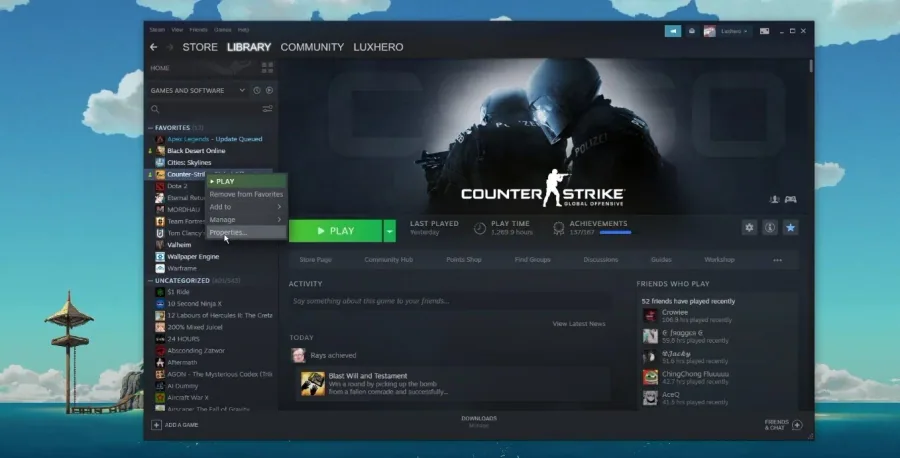Toggle the favorite star button
Screen dimensions: 900x458
(790, 228)
